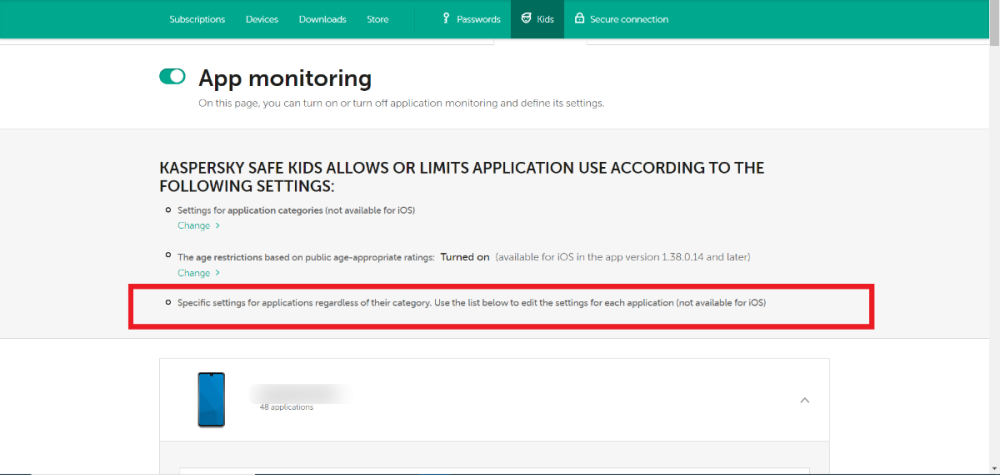Click the page description below App monitoring
This screenshot has height=475, width=1000.
pos(401,103)
